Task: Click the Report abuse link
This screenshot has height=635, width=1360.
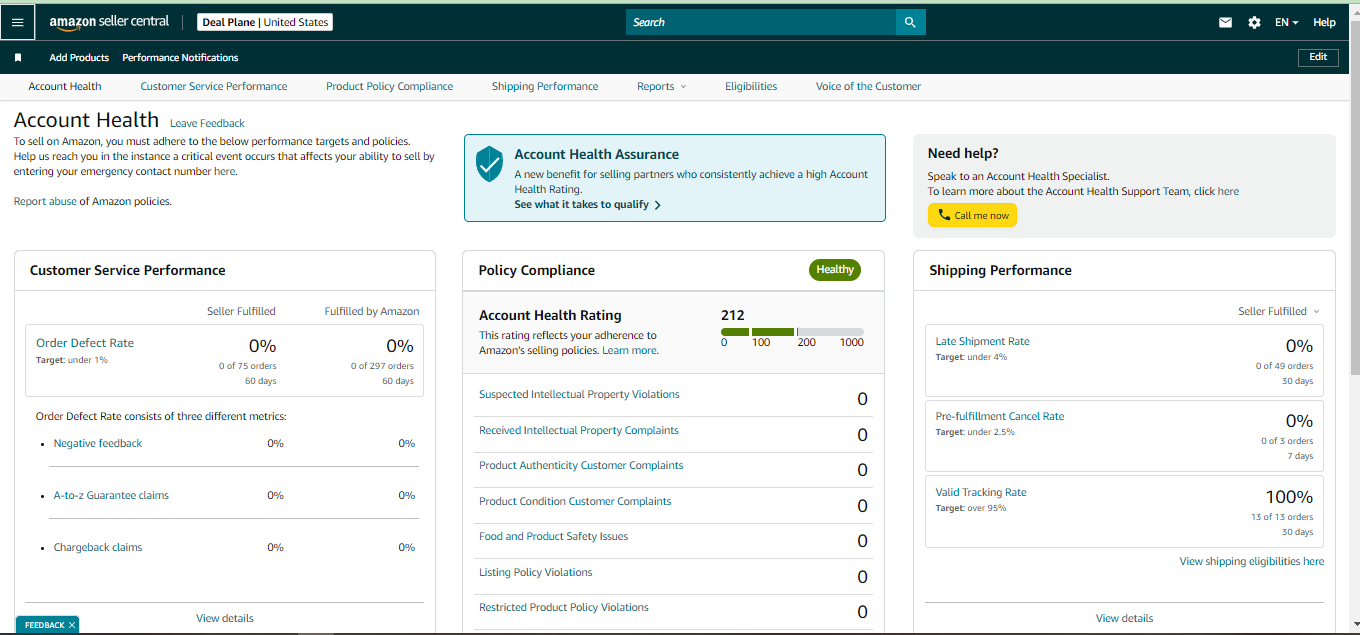Action: [45, 202]
